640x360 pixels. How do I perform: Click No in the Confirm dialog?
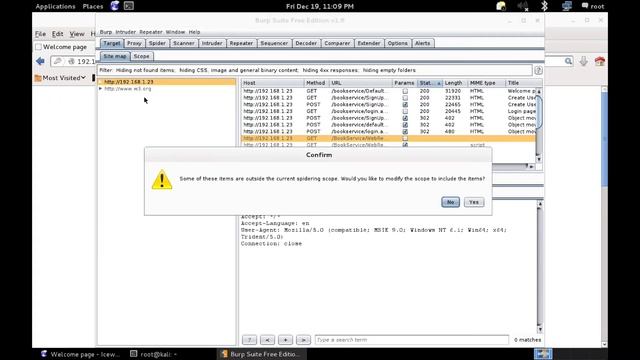[x=450, y=202]
